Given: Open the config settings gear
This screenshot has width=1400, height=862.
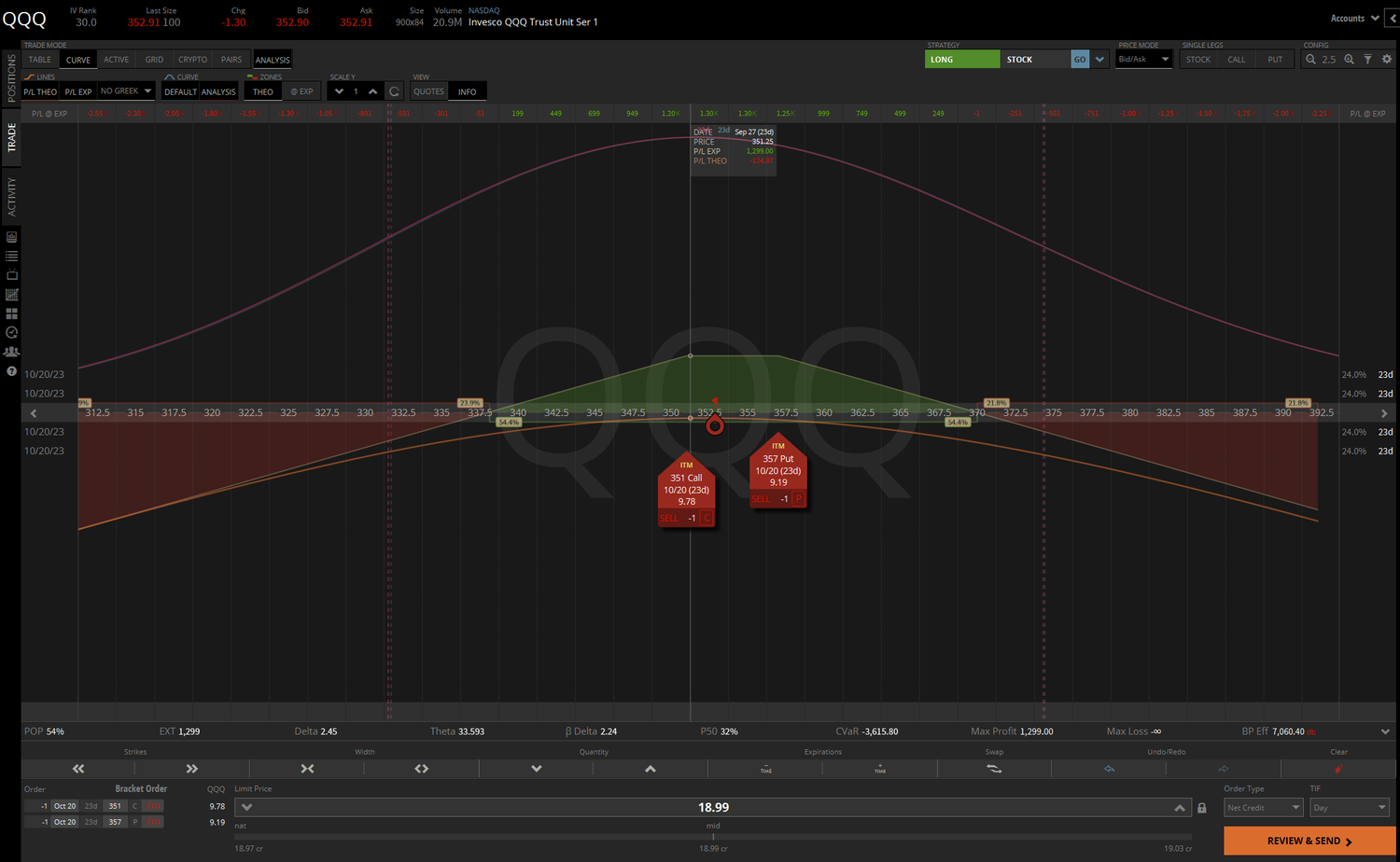Looking at the screenshot, I should [1386, 59].
